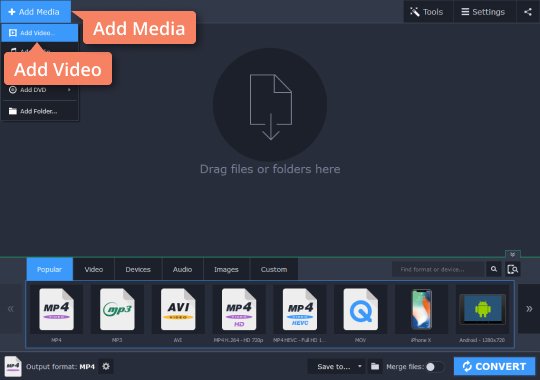Click the Save to button

pyautogui.click(x=333, y=367)
